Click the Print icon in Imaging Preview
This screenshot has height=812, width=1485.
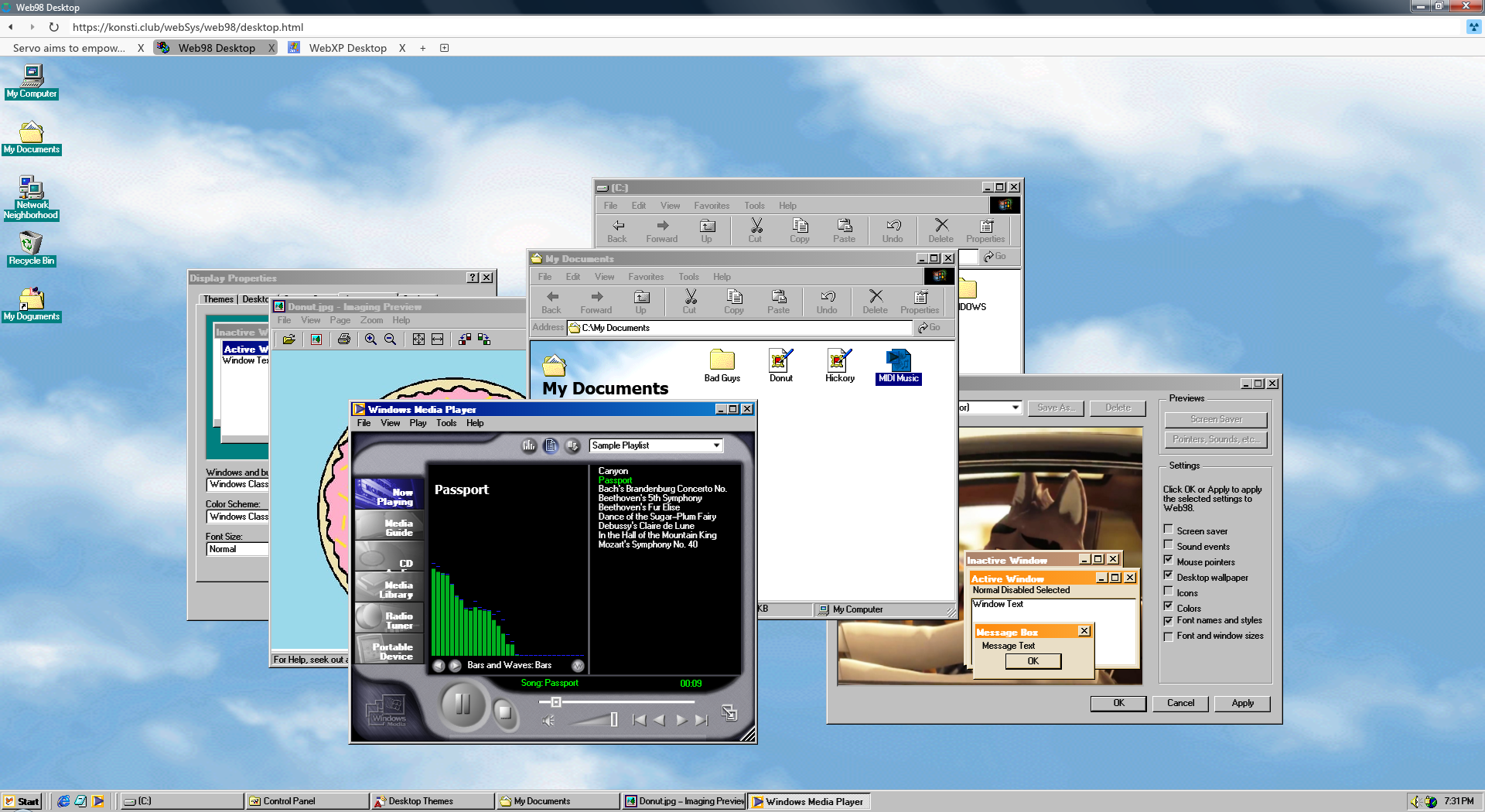[x=344, y=339]
